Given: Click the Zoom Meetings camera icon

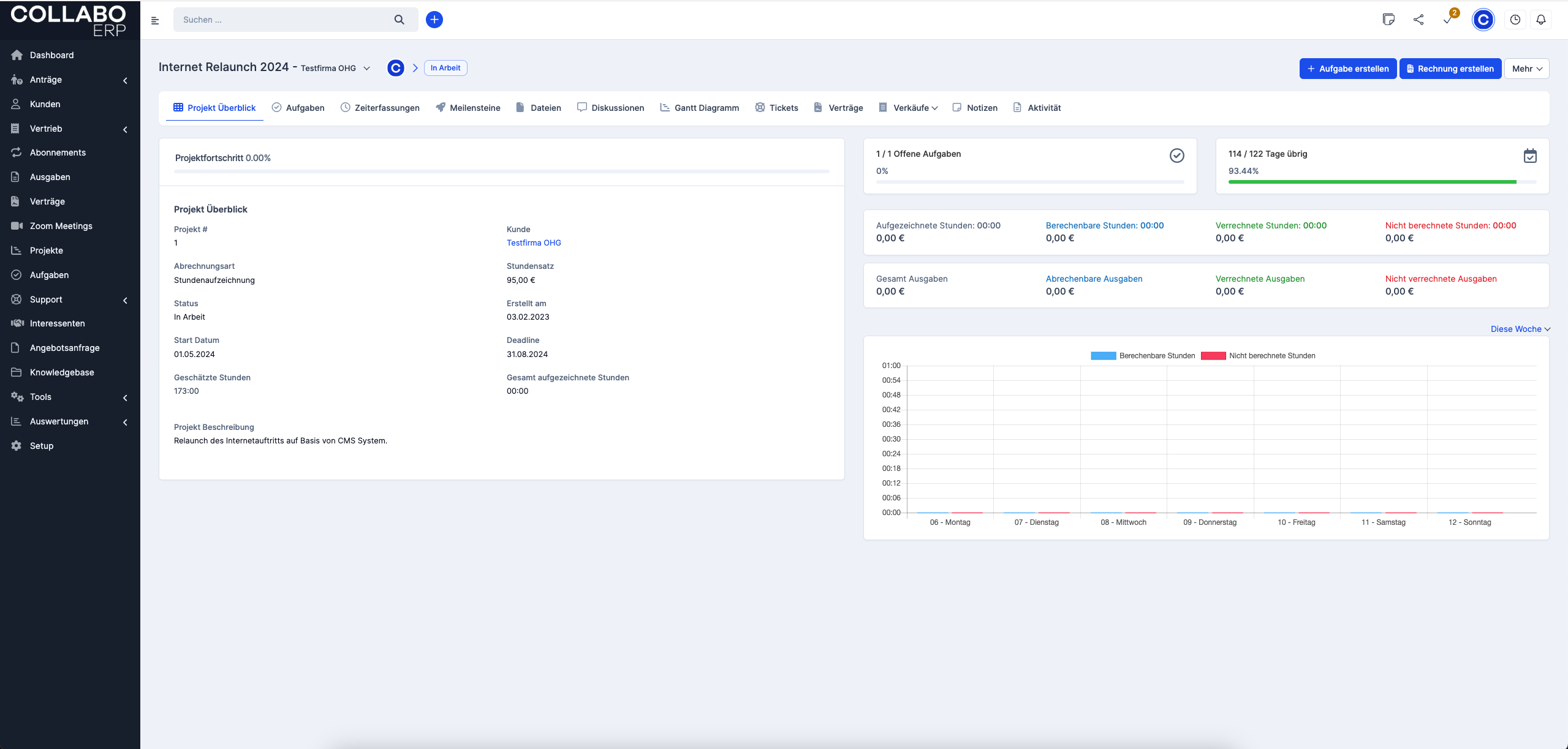Looking at the screenshot, I should click(x=17, y=226).
